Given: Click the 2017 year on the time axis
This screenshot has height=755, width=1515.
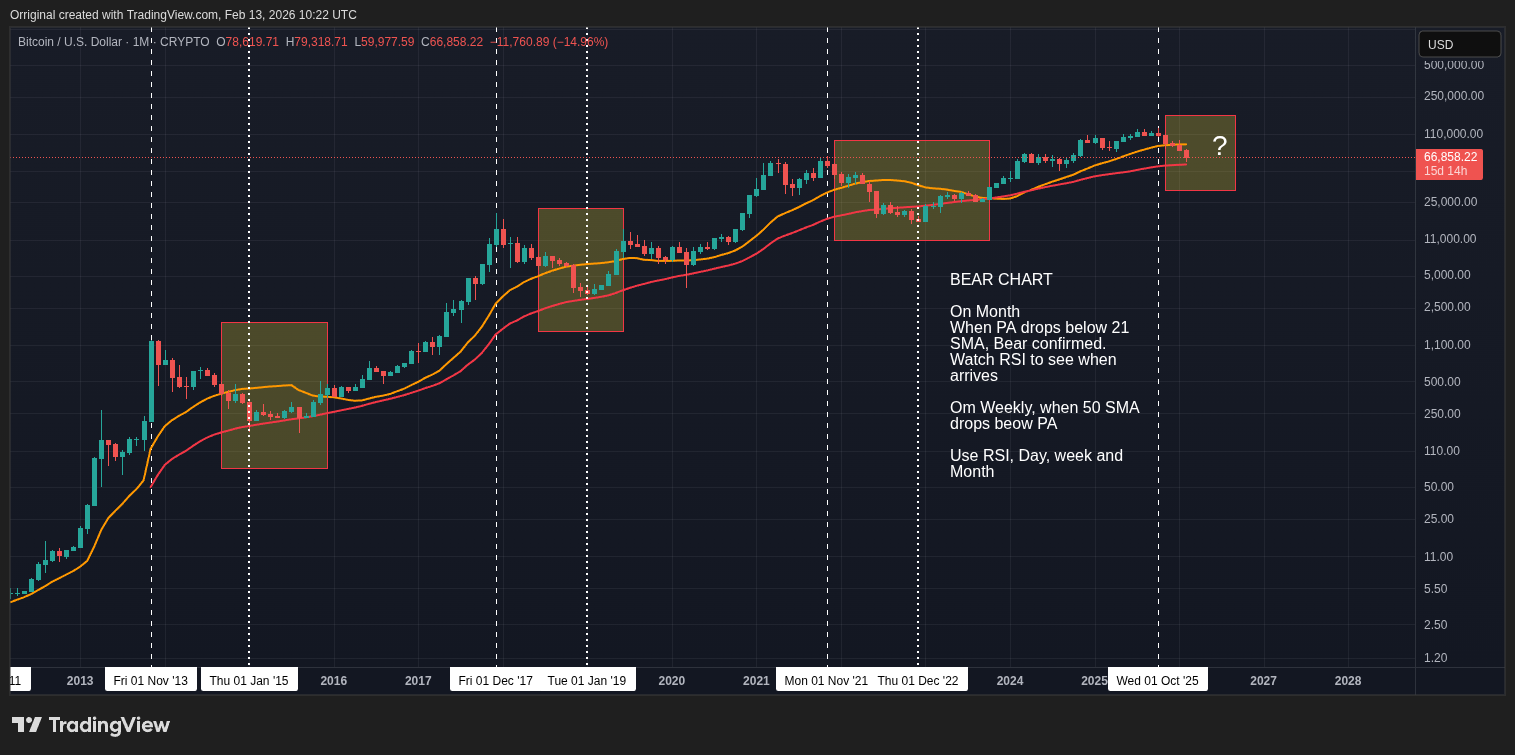Looking at the screenshot, I should (418, 681).
